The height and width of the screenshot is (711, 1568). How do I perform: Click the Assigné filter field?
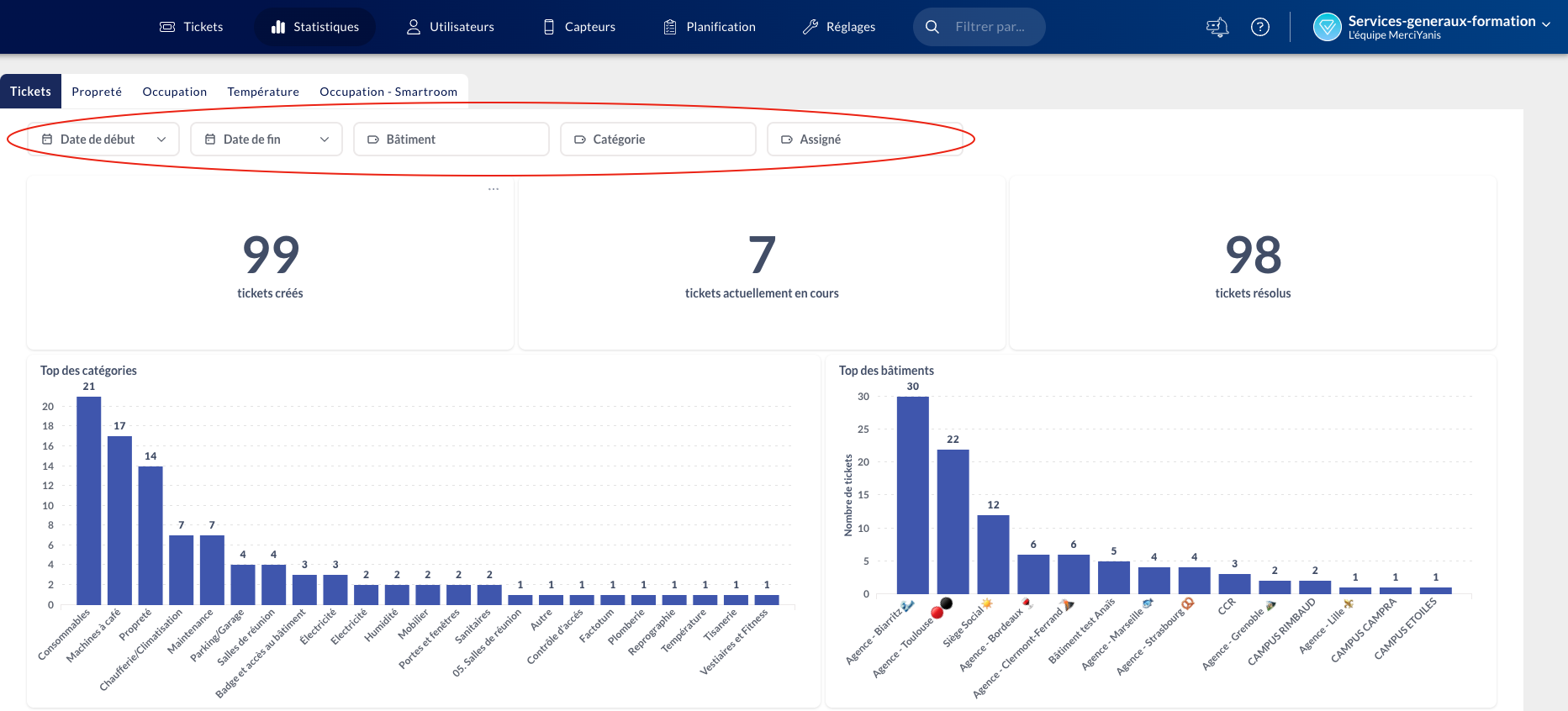pos(864,140)
